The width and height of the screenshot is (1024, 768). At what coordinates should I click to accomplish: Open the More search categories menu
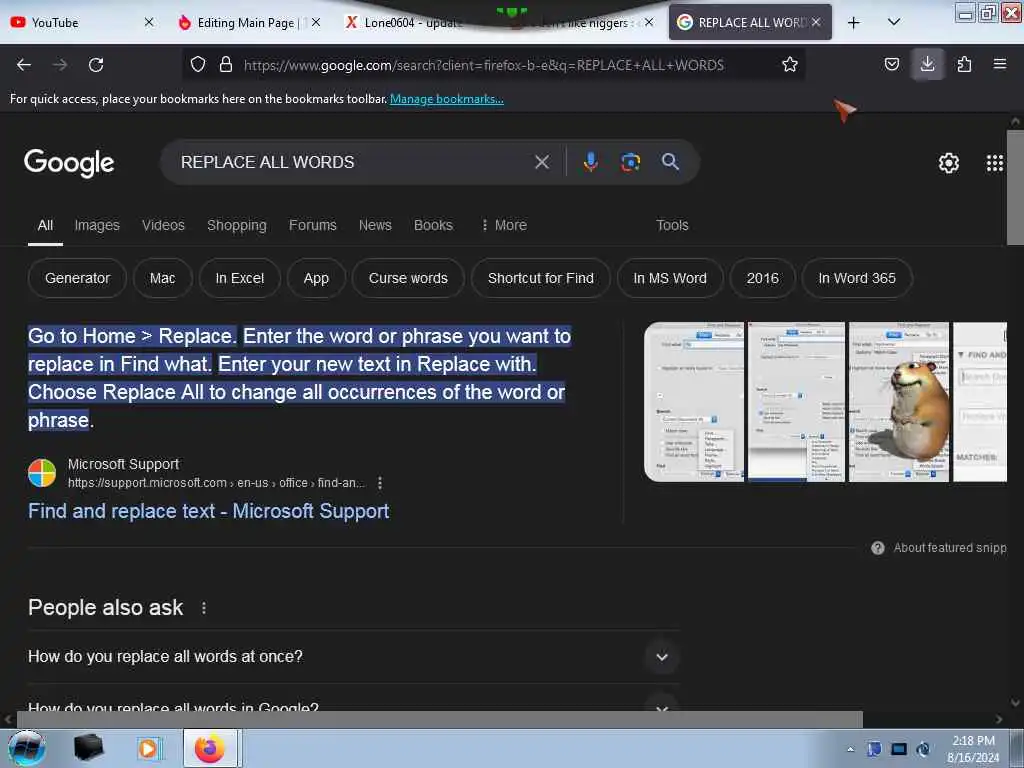tap(504, 225)
